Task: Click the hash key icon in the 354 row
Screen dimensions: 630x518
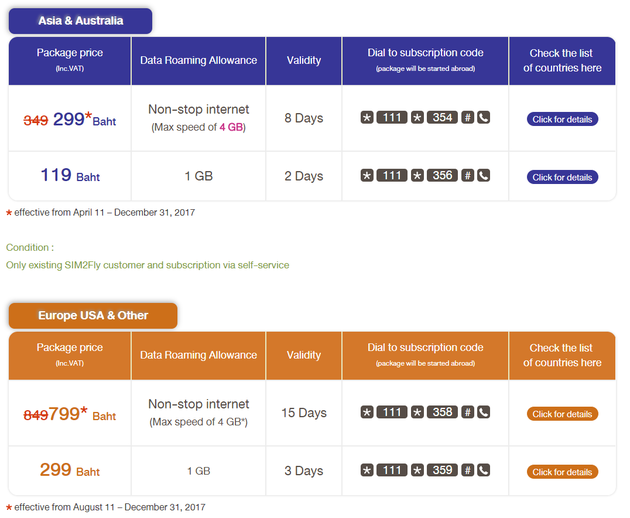Action: click(467, 117)
